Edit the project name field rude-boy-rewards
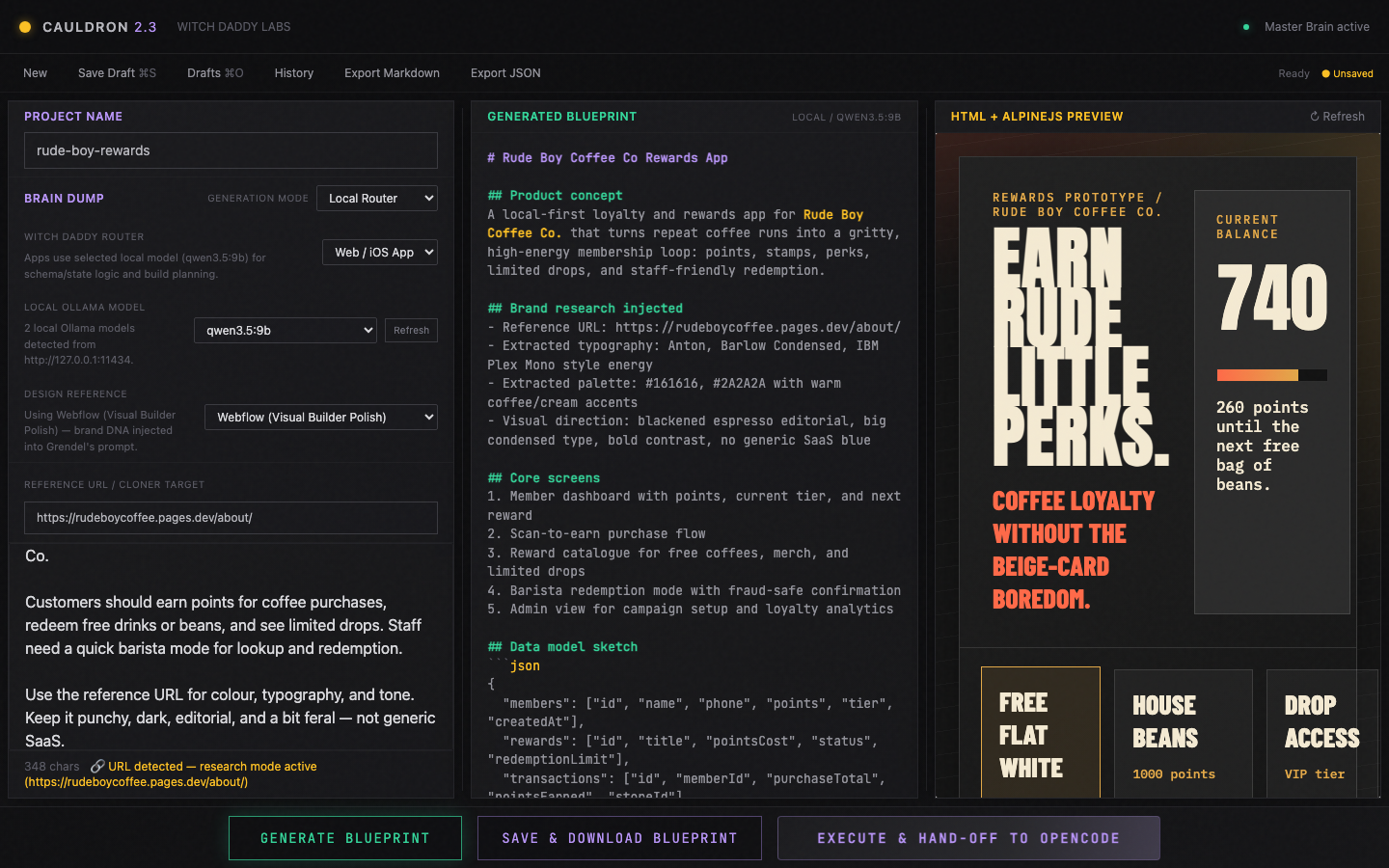 pos(231,150)
